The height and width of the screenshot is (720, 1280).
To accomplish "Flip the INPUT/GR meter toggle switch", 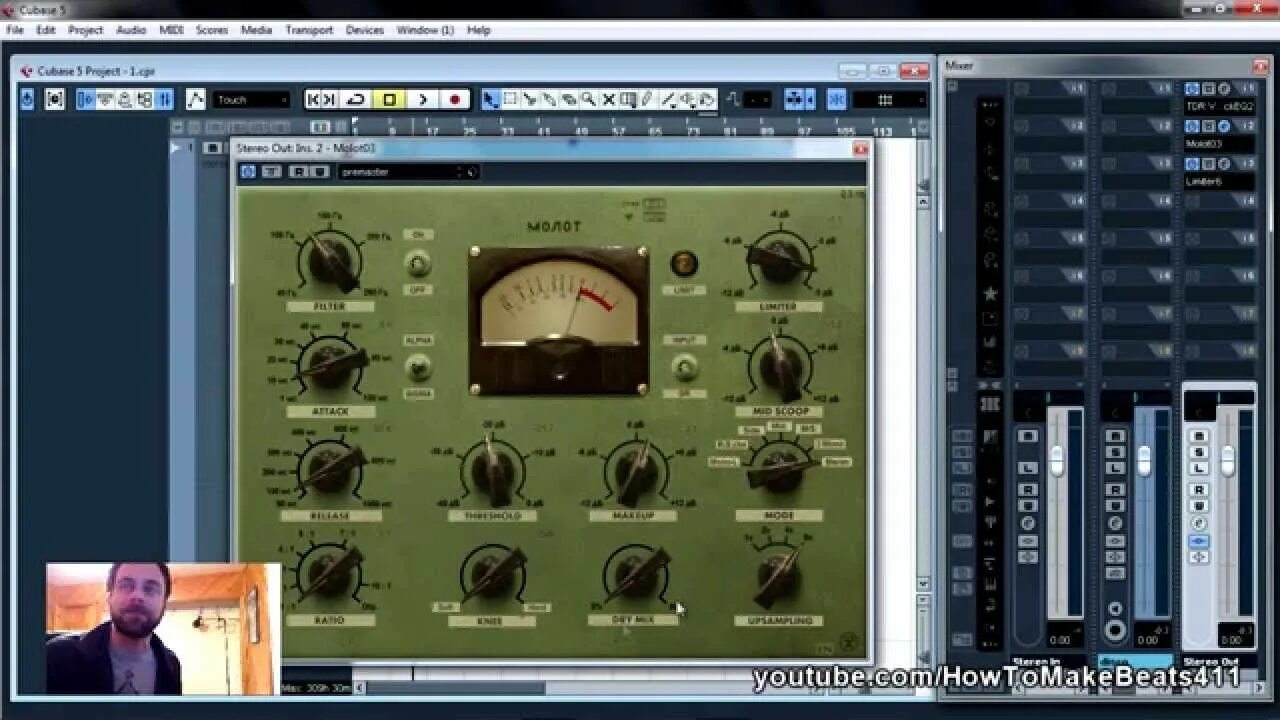I will (x=684, y=368).
